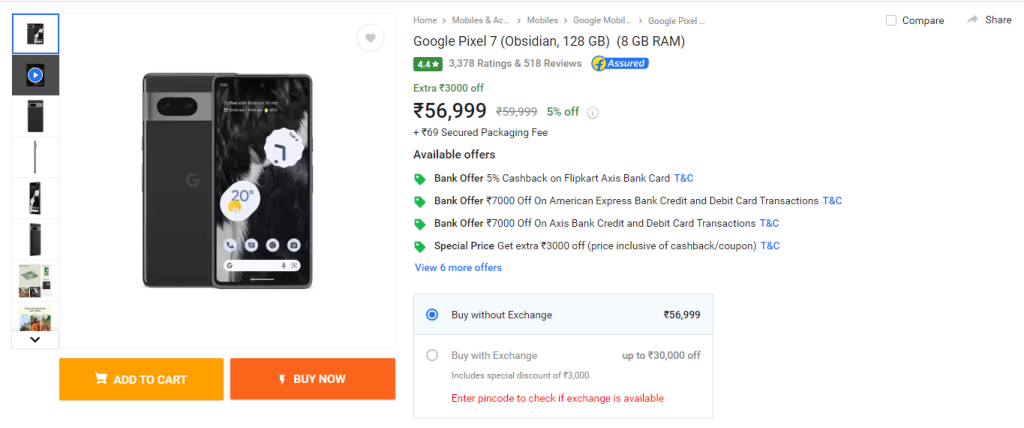Expand View 6 more offers
The image size is (1024, 428).
tap(458, 268)
